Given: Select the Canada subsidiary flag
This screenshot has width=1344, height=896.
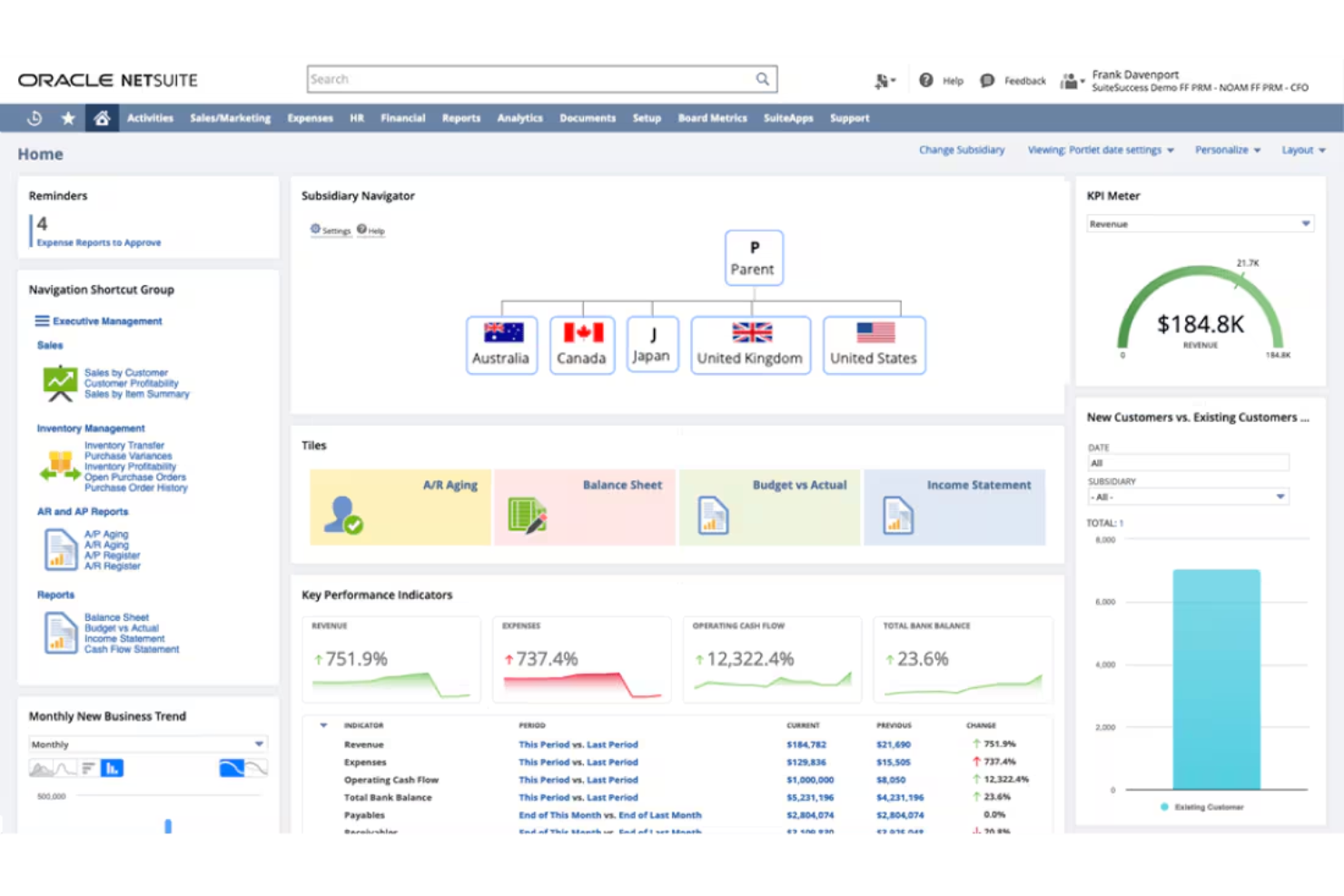Looking at the screenshot, I should [x=583, y=332].
